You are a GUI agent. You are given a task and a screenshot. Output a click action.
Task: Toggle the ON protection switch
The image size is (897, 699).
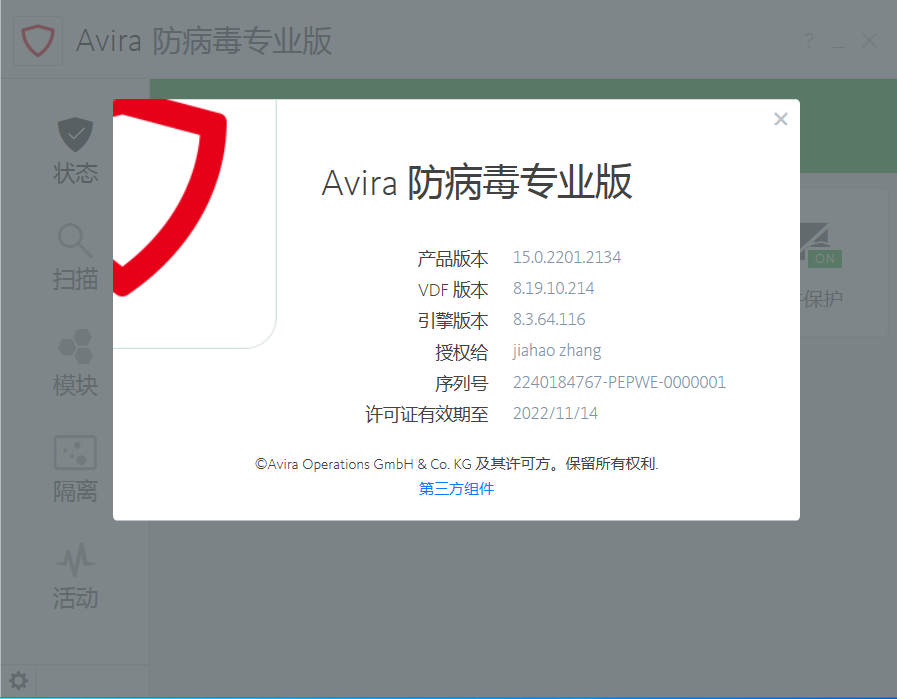point(824,259)
